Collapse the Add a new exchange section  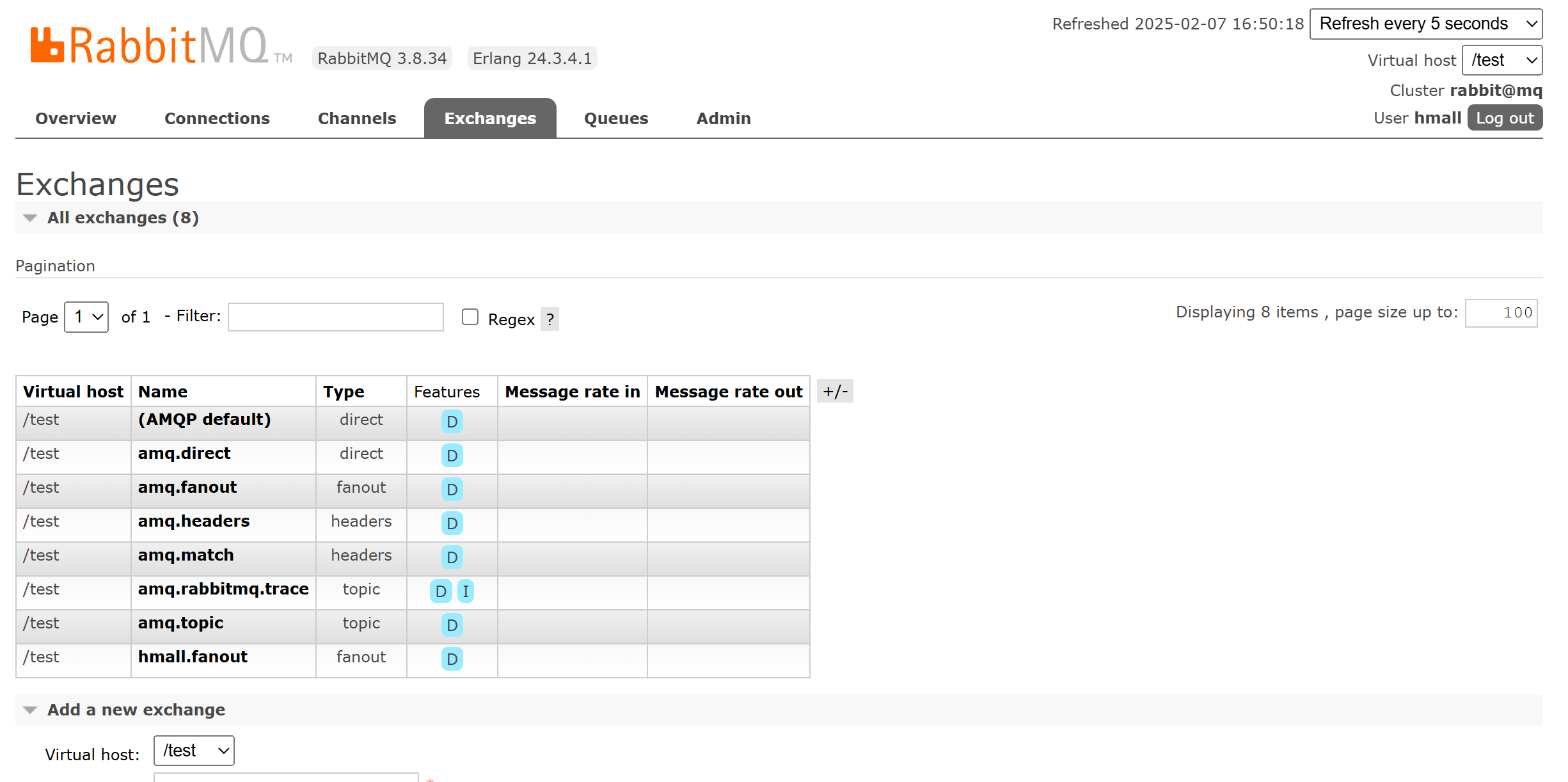(136, 710)
